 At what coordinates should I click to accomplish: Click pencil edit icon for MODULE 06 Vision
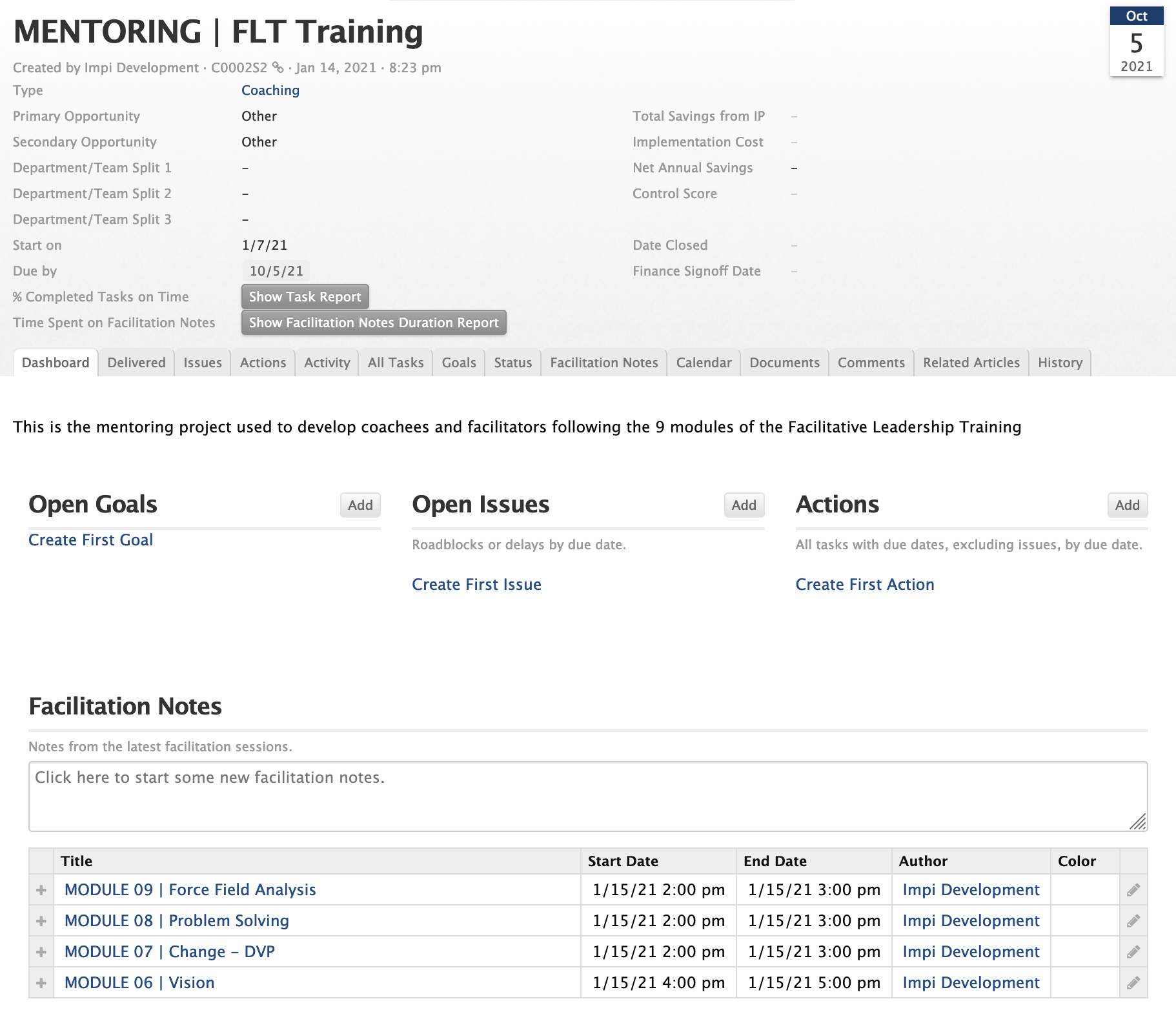(1133, 983)
